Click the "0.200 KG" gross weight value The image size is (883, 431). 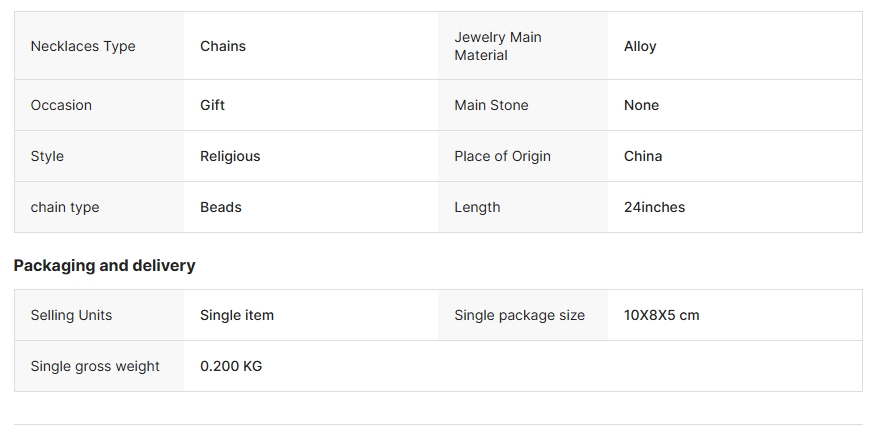point(231,366)
